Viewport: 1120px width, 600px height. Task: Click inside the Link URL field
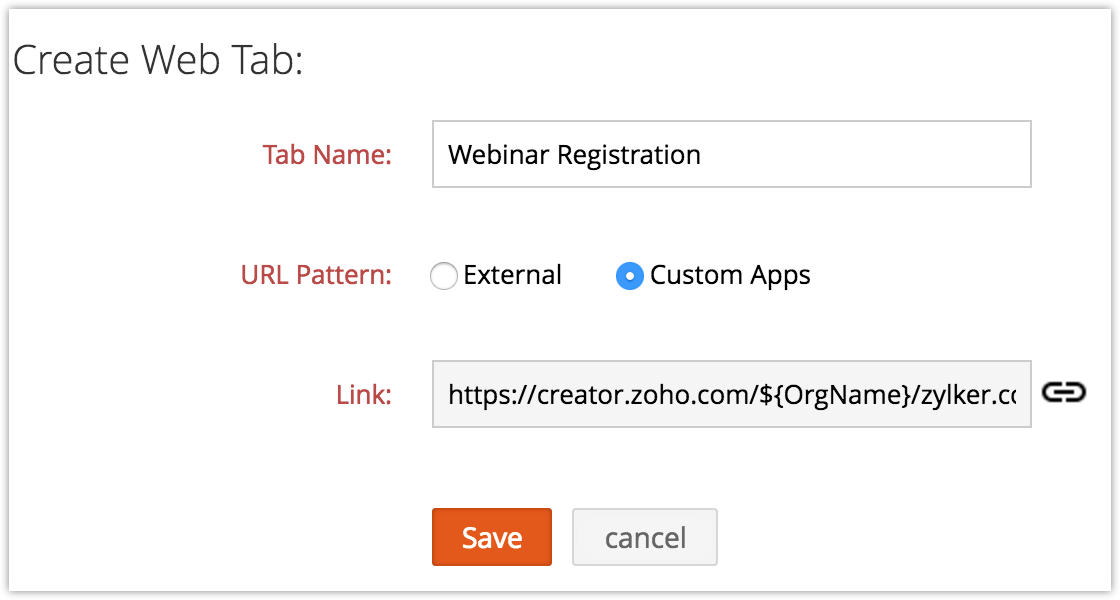[731, 394]
